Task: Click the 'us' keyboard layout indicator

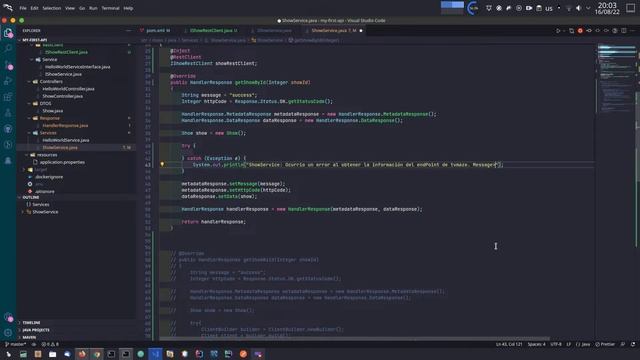Action: 549,8
